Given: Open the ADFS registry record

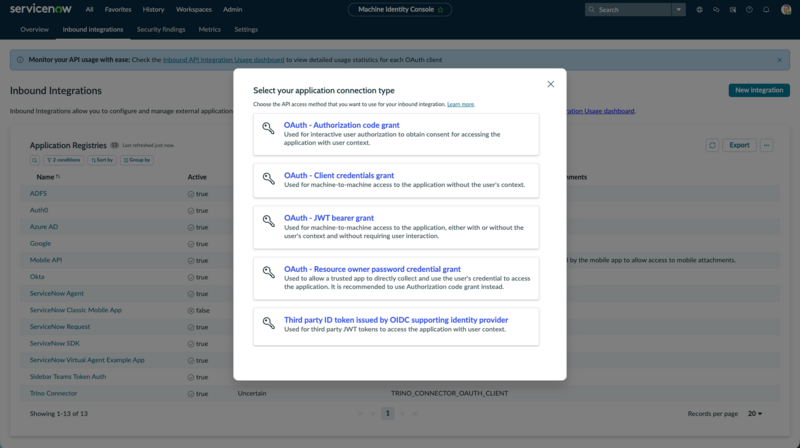Looking at the screenshot, I should tap(38, 193).
